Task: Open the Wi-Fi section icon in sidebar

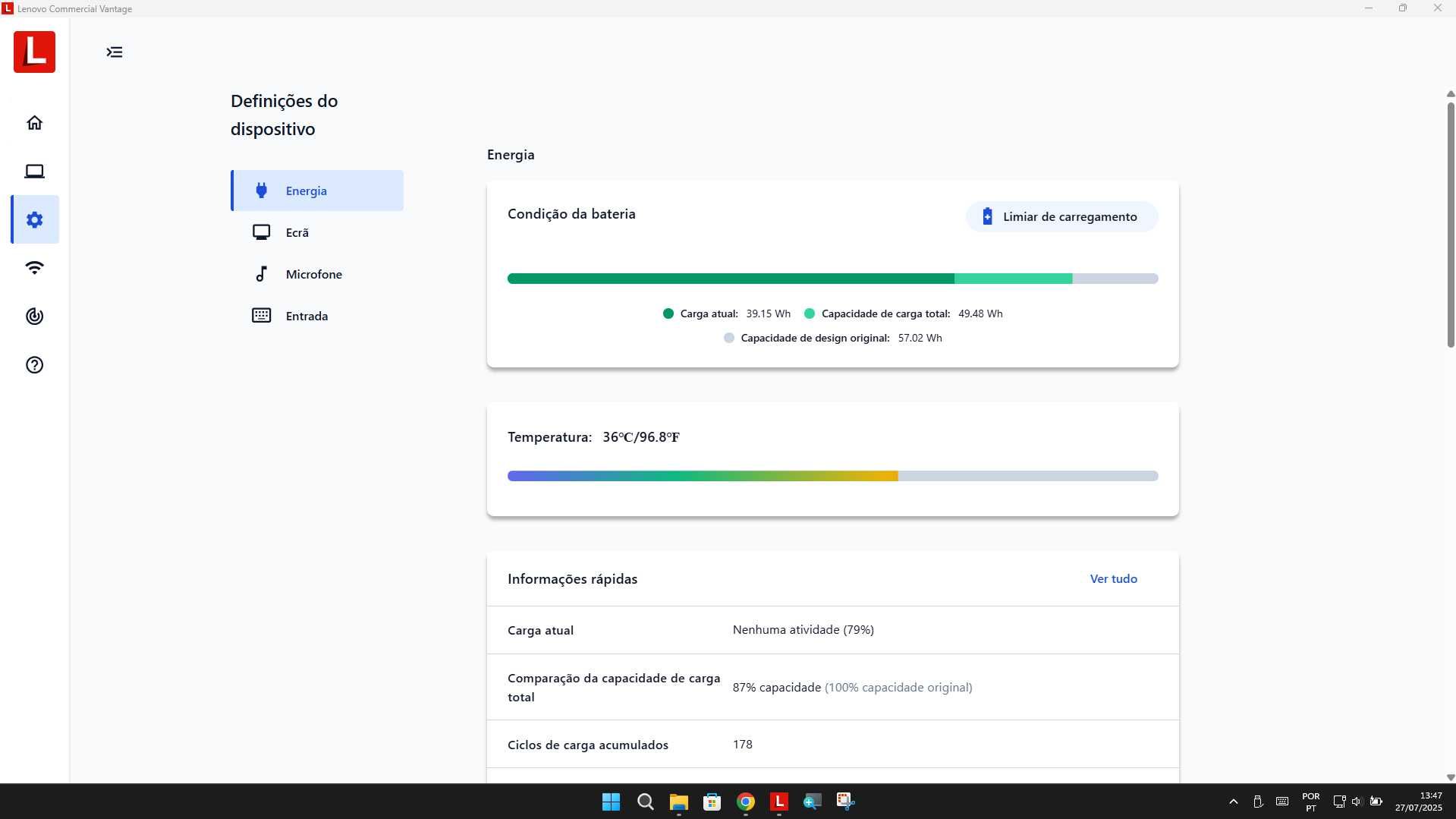Action: point(34,268)
